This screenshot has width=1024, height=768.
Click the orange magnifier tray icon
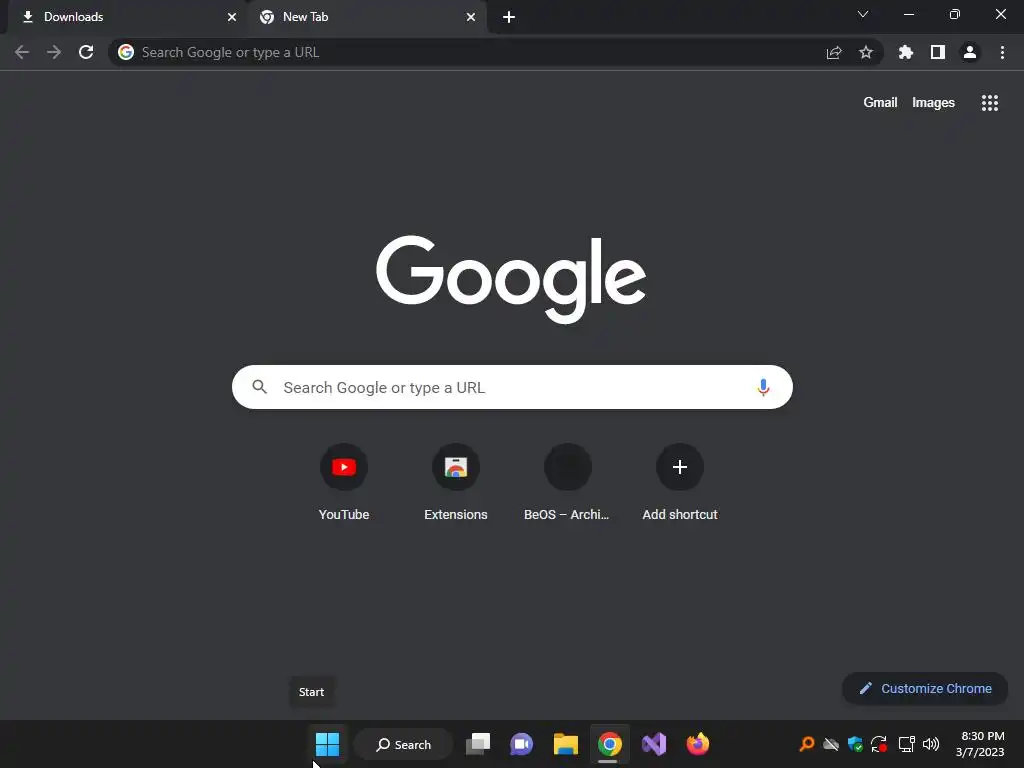pos(807,744)
